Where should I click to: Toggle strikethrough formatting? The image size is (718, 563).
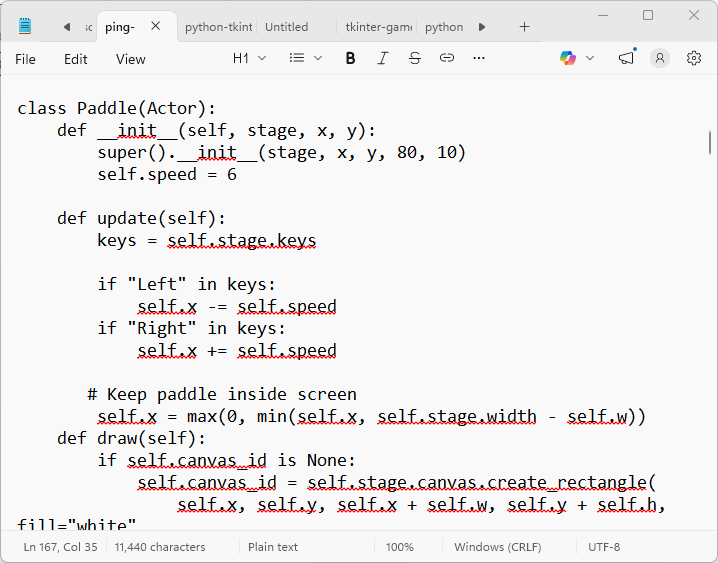415,58
